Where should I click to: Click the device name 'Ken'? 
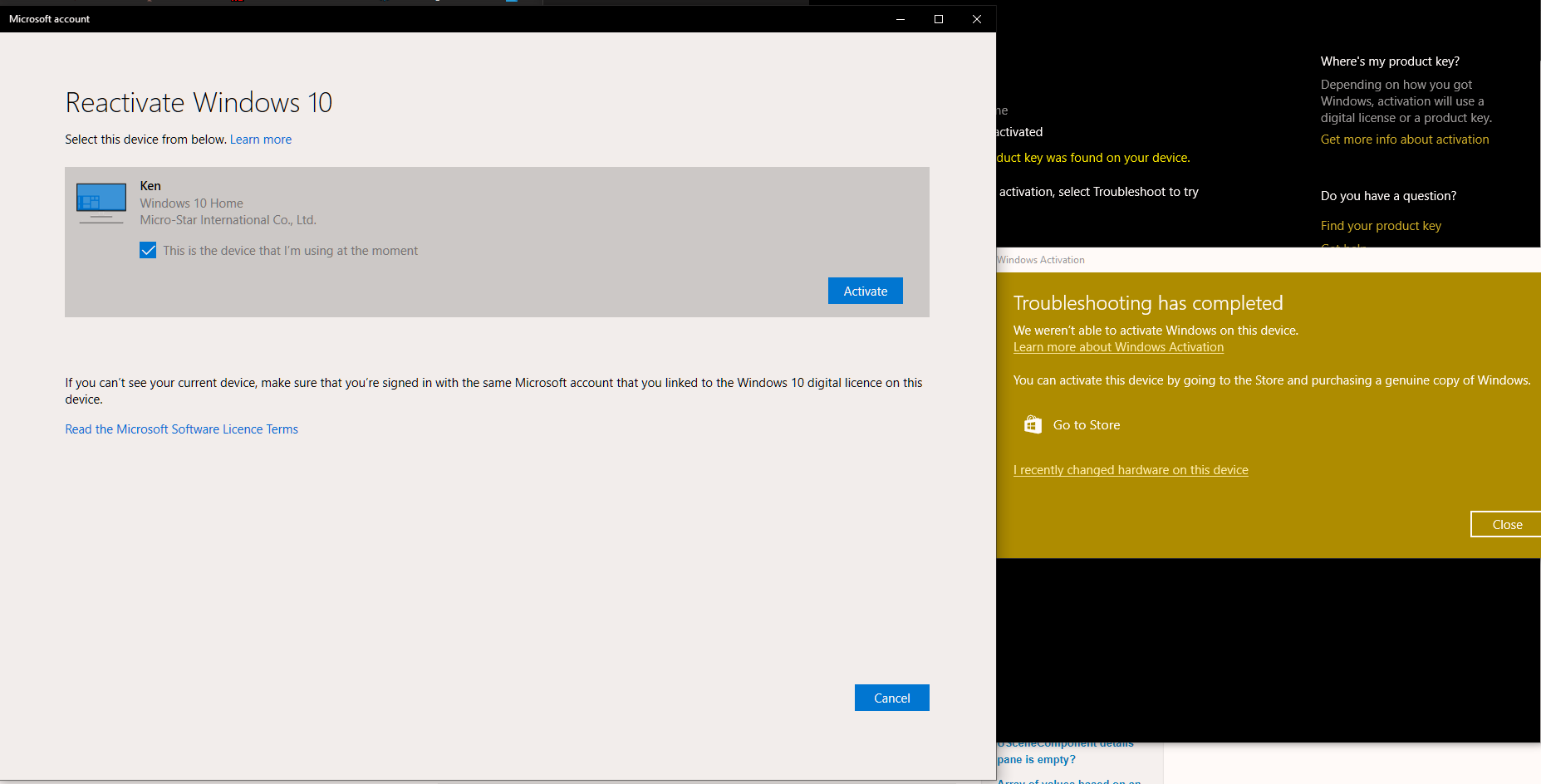[x=150, y=186]
